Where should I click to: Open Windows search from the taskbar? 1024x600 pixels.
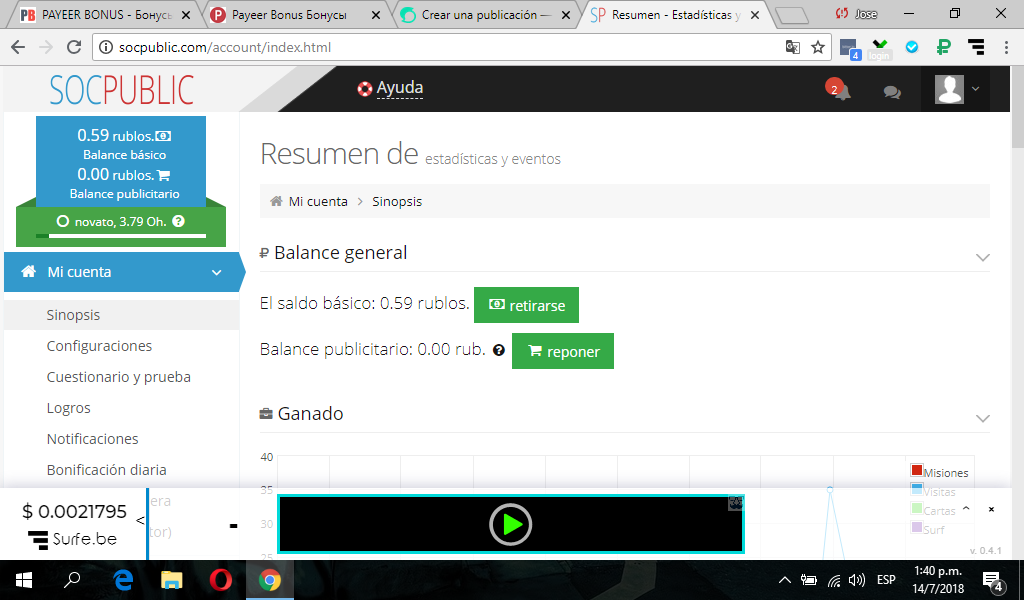72,580
